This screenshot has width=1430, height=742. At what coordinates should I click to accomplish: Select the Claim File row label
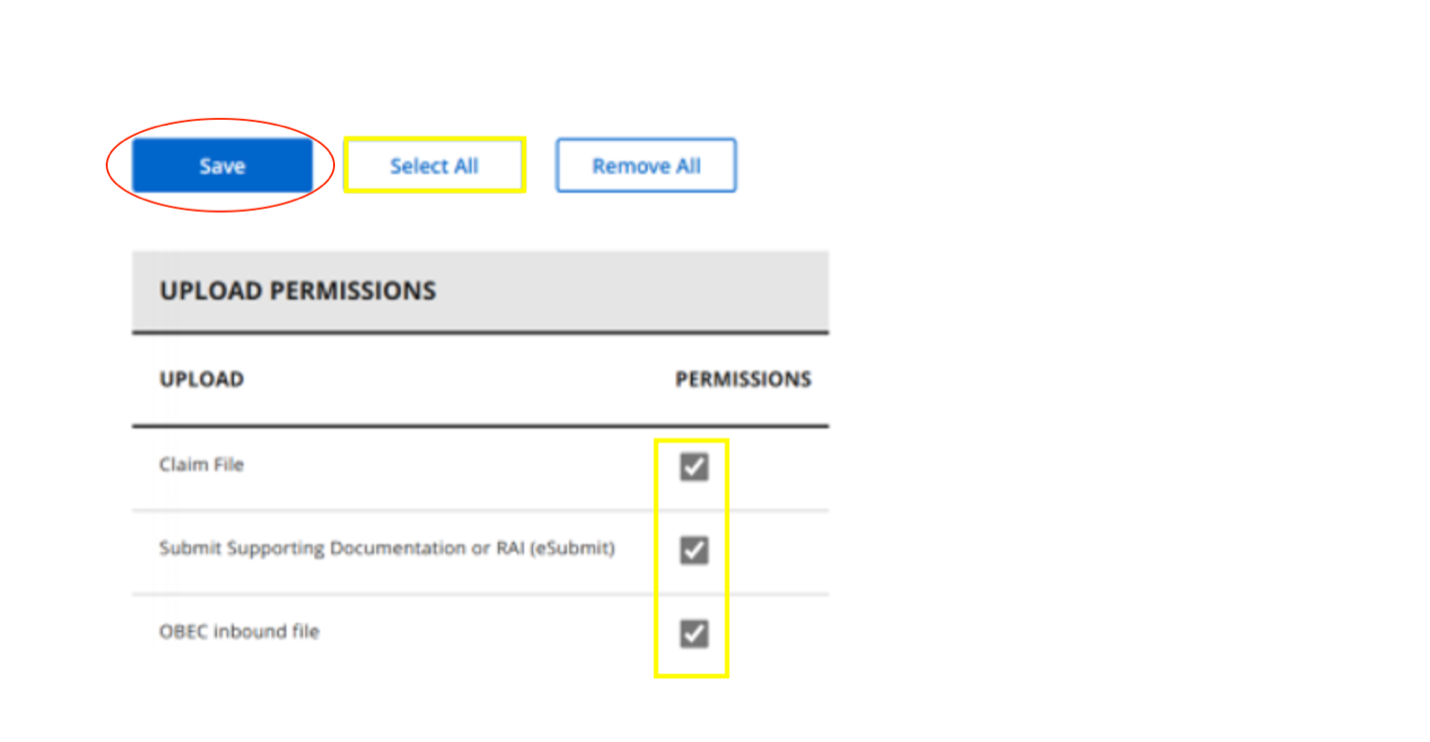pos(201,465)
